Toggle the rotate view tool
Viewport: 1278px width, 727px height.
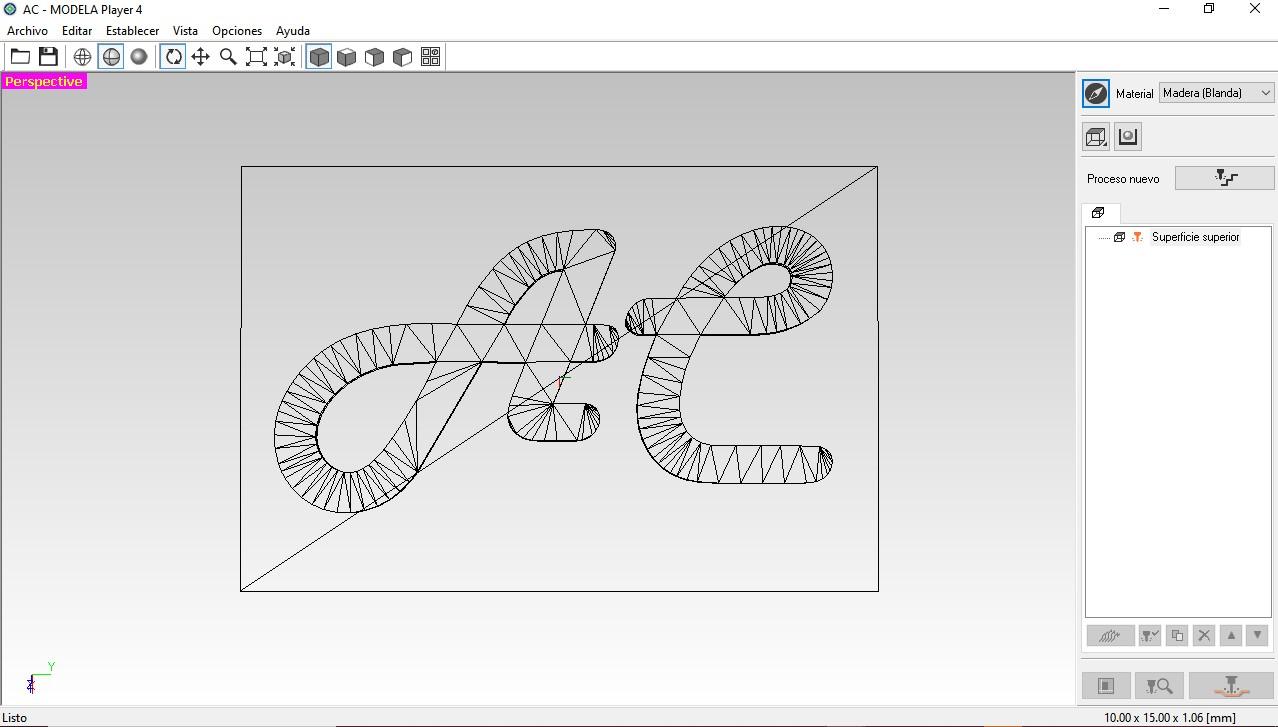(x=173, y=57)
